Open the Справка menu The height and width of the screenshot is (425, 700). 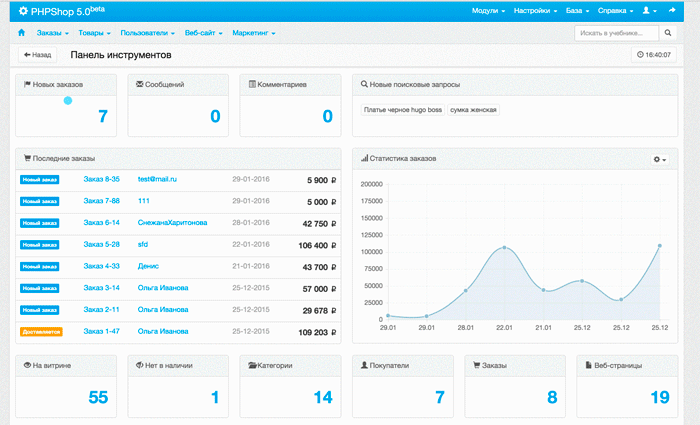(x=616, y=11)
